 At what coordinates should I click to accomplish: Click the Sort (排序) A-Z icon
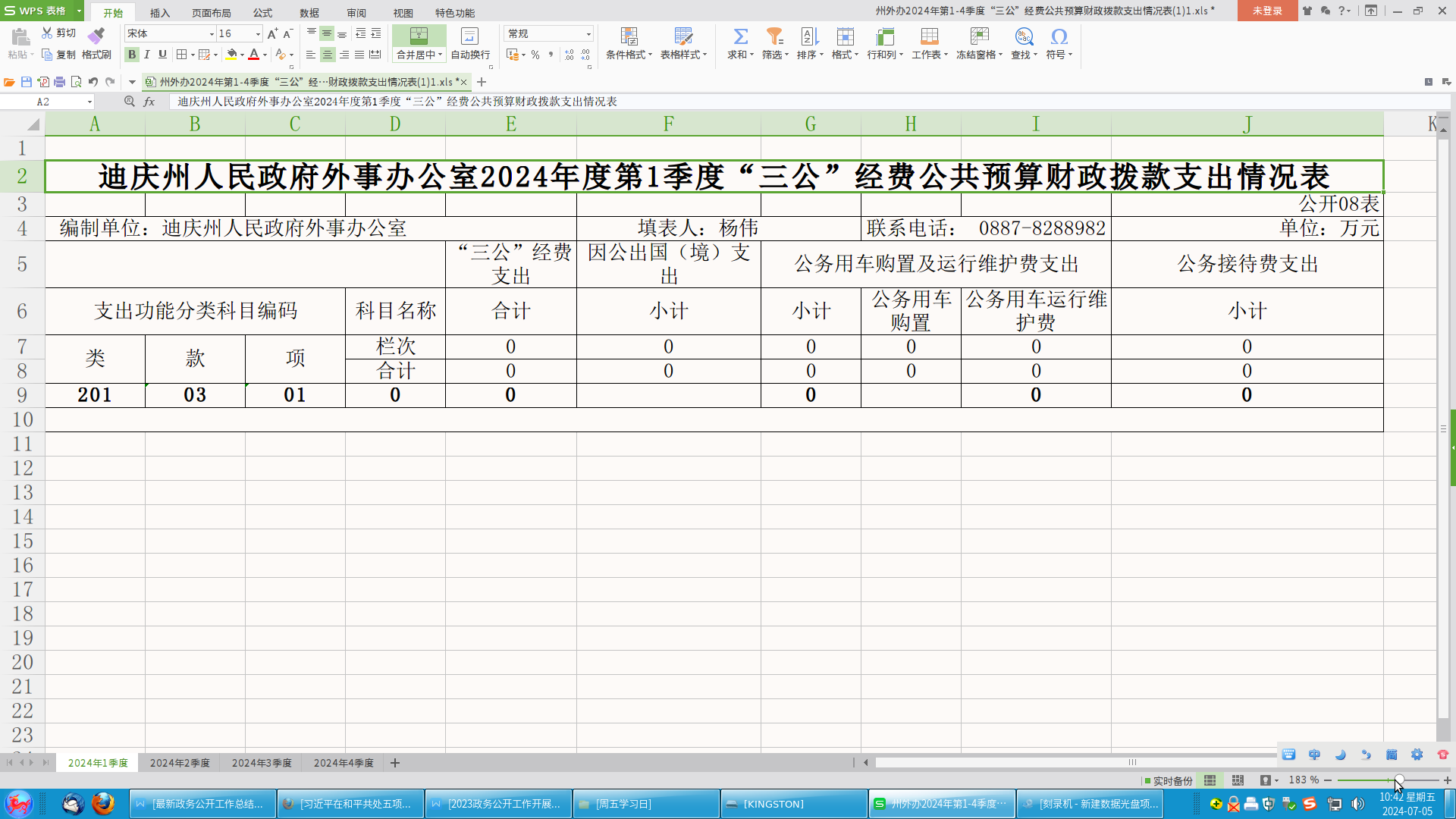tap(808, 36)
